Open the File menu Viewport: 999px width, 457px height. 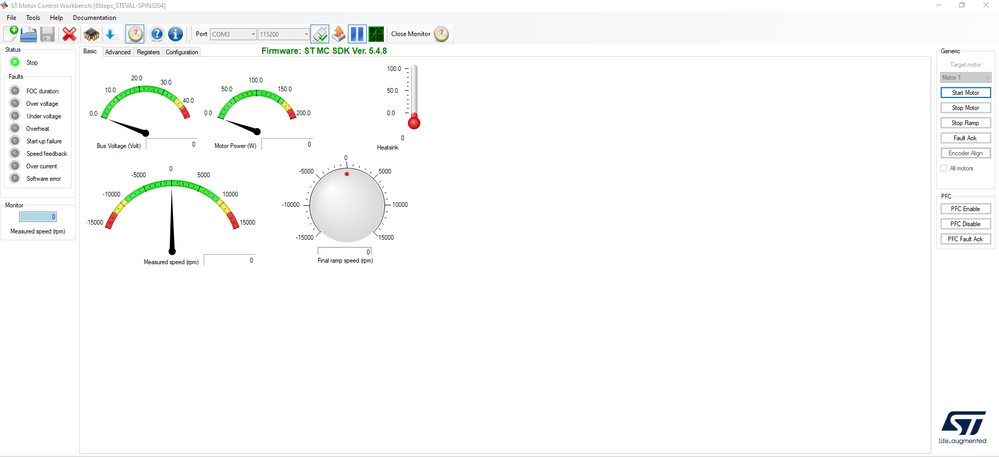pos(11,18)
